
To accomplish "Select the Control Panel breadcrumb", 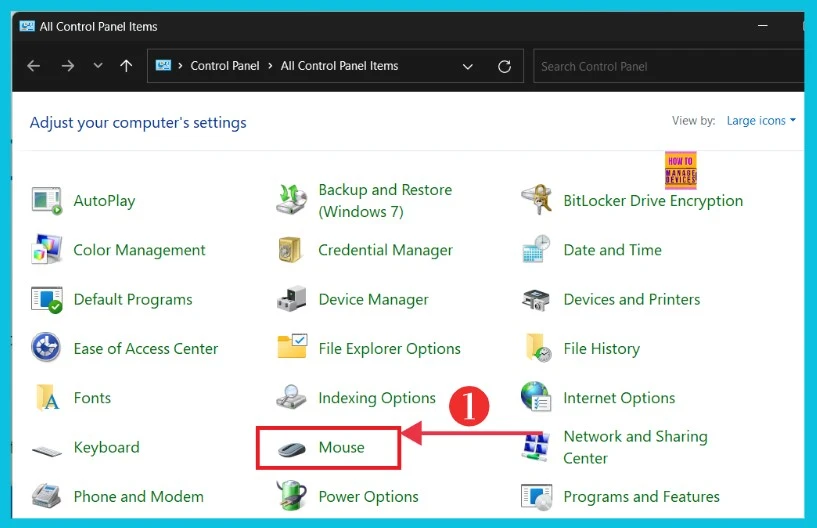I will [225, 66].
